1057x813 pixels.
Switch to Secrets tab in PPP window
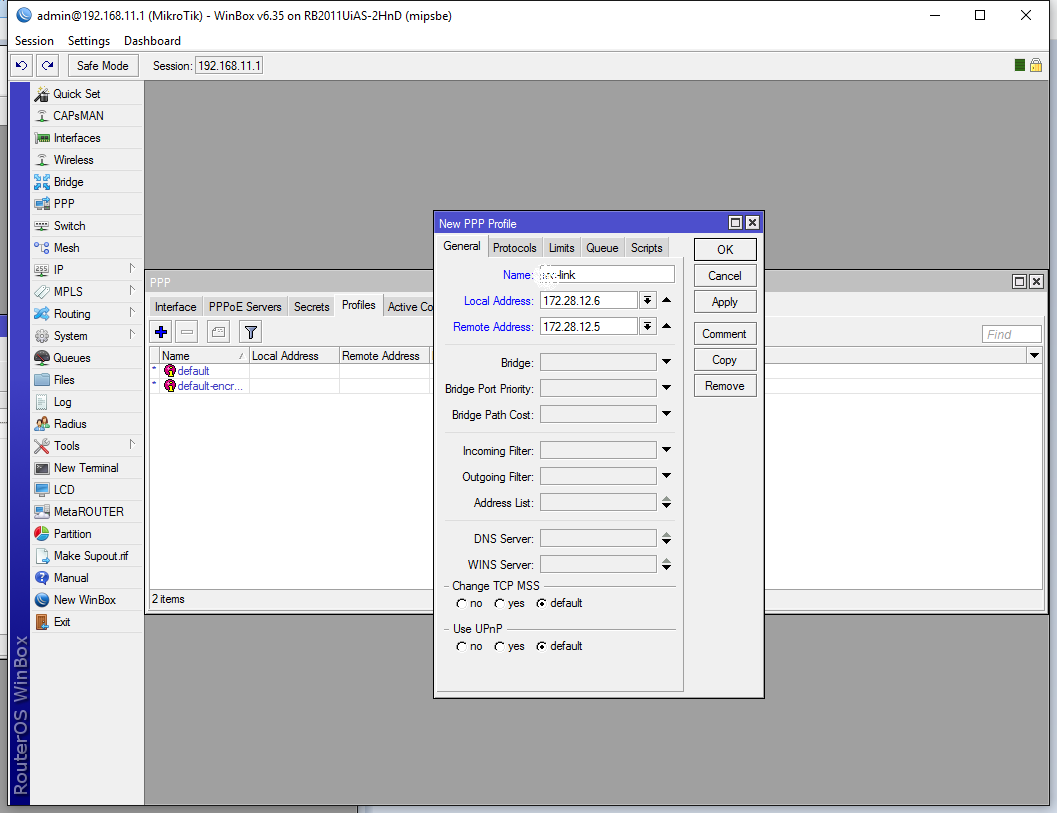[311, 307]
